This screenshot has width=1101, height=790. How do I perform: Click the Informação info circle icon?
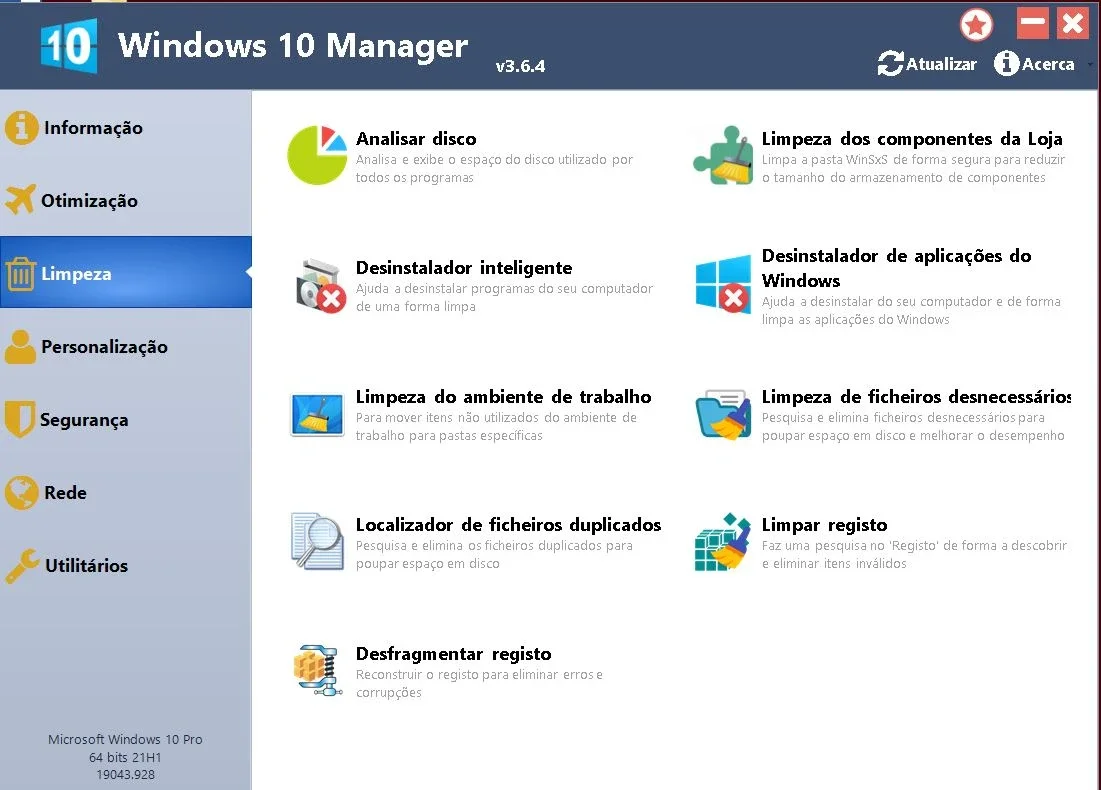point(22,128)
